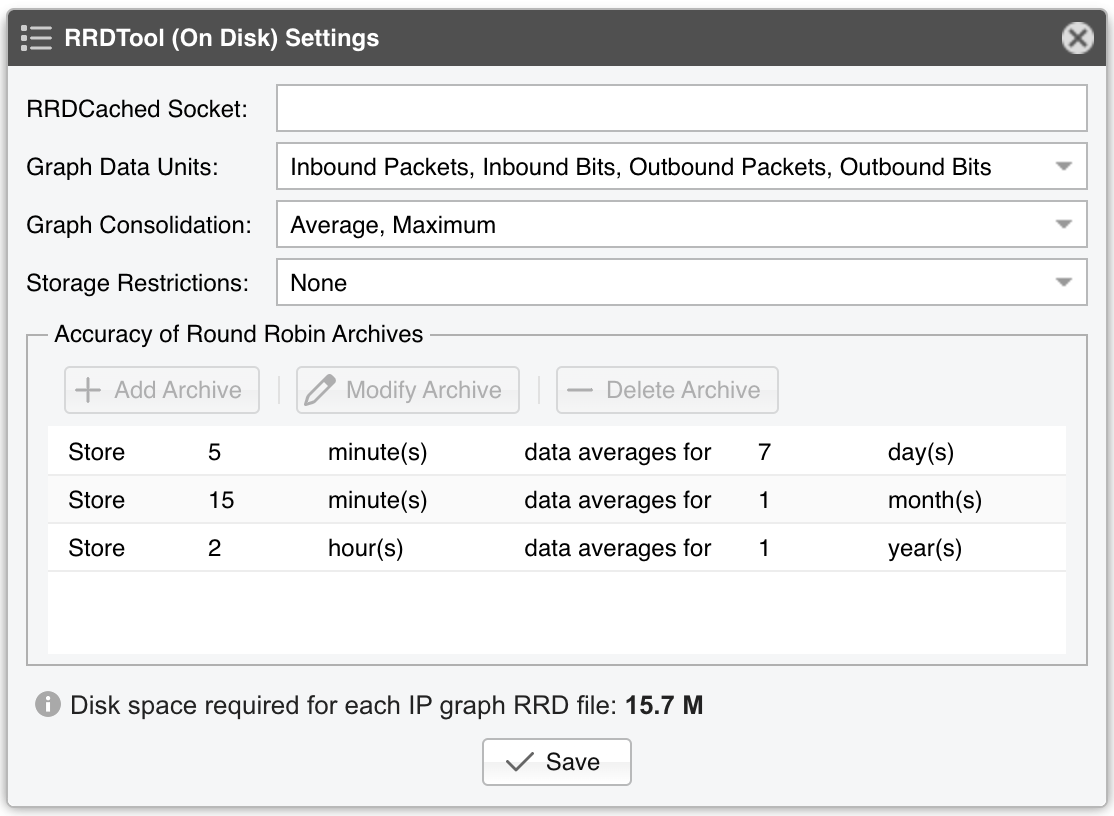
Task: Click the Storage Restrictions label
Action: pyautogui.click(x=138, y=283)
